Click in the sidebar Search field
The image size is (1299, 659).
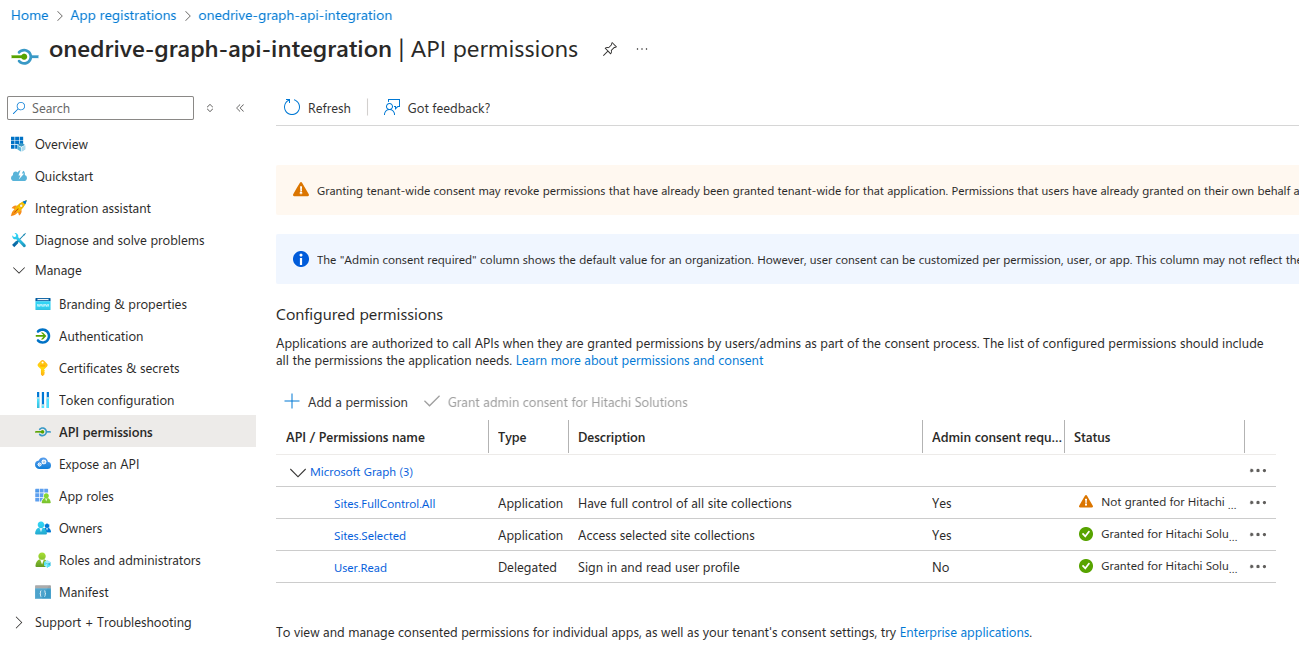click(x=101, y=108)
